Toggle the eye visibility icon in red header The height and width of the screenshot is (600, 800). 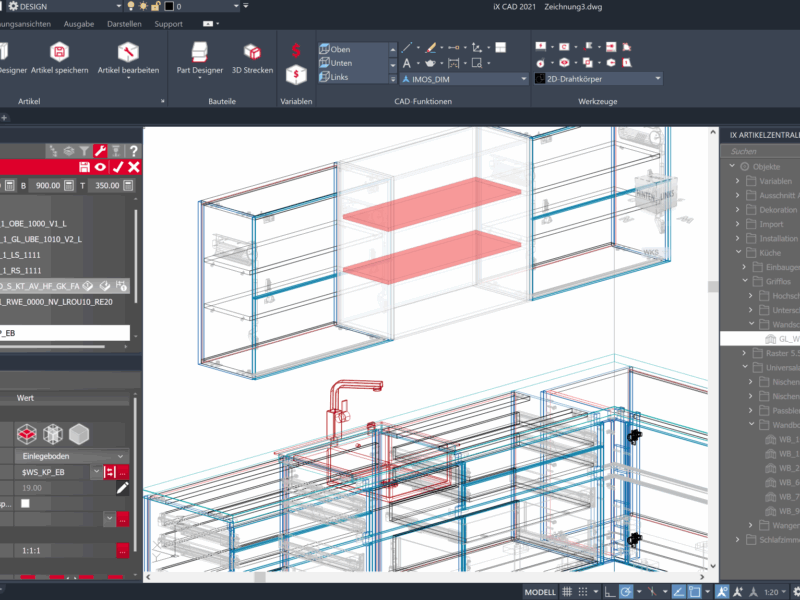[101, 167]
